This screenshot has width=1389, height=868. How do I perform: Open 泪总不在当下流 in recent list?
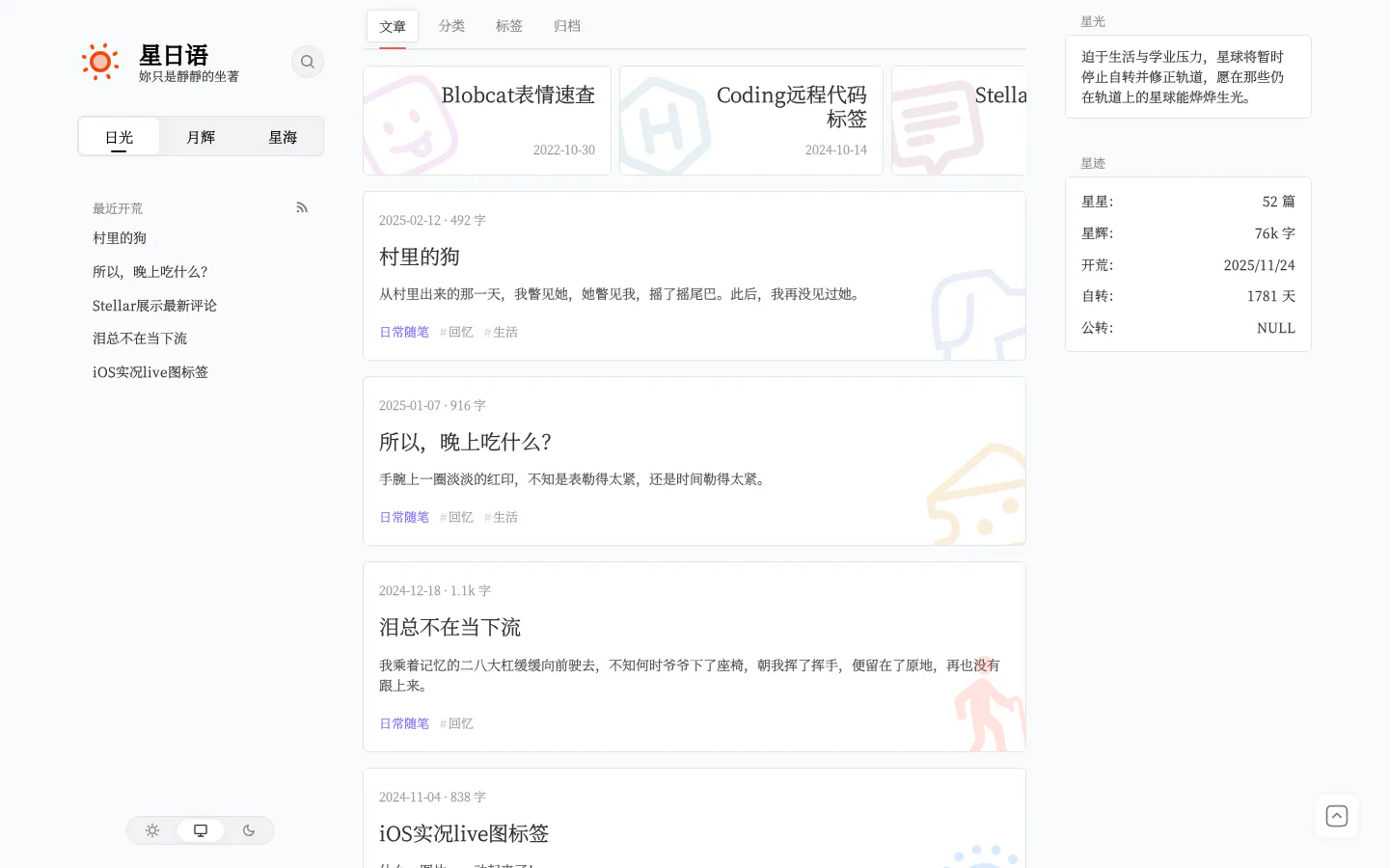[x=140, y=339]
